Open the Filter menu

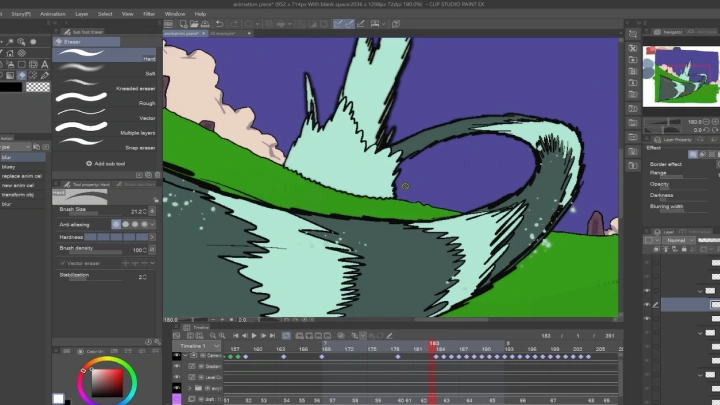(149, 14)
